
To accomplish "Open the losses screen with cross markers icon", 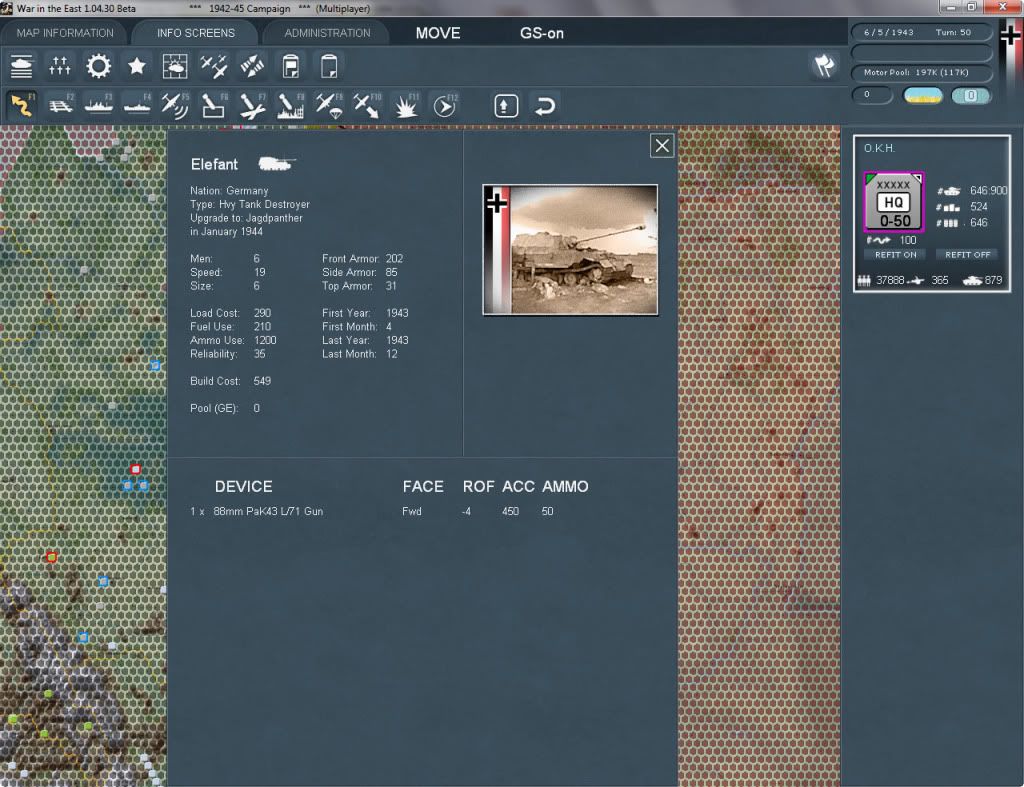I will [x=60, y=66].
